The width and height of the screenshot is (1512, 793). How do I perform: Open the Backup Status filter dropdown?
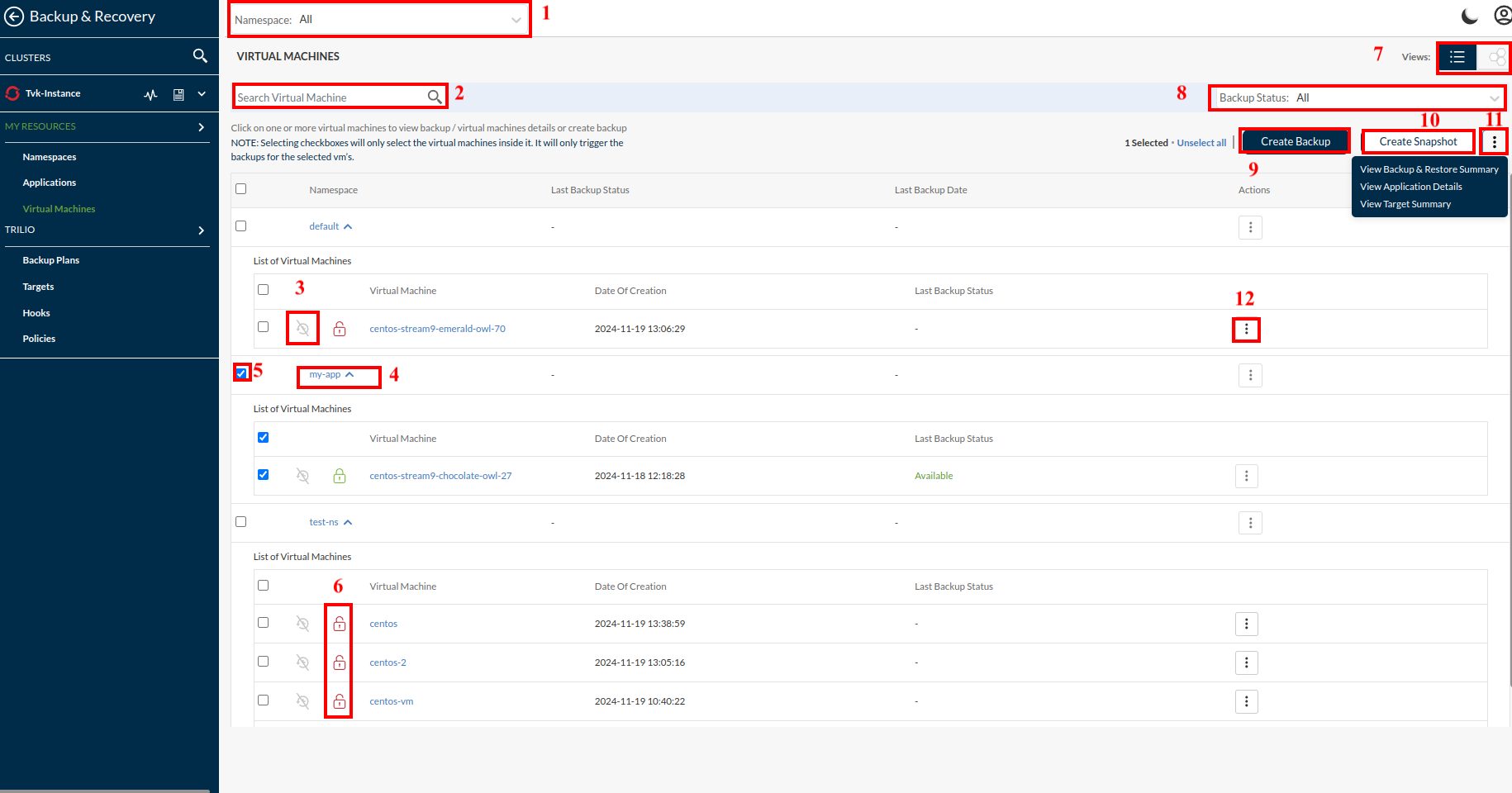pos(1357,97)
